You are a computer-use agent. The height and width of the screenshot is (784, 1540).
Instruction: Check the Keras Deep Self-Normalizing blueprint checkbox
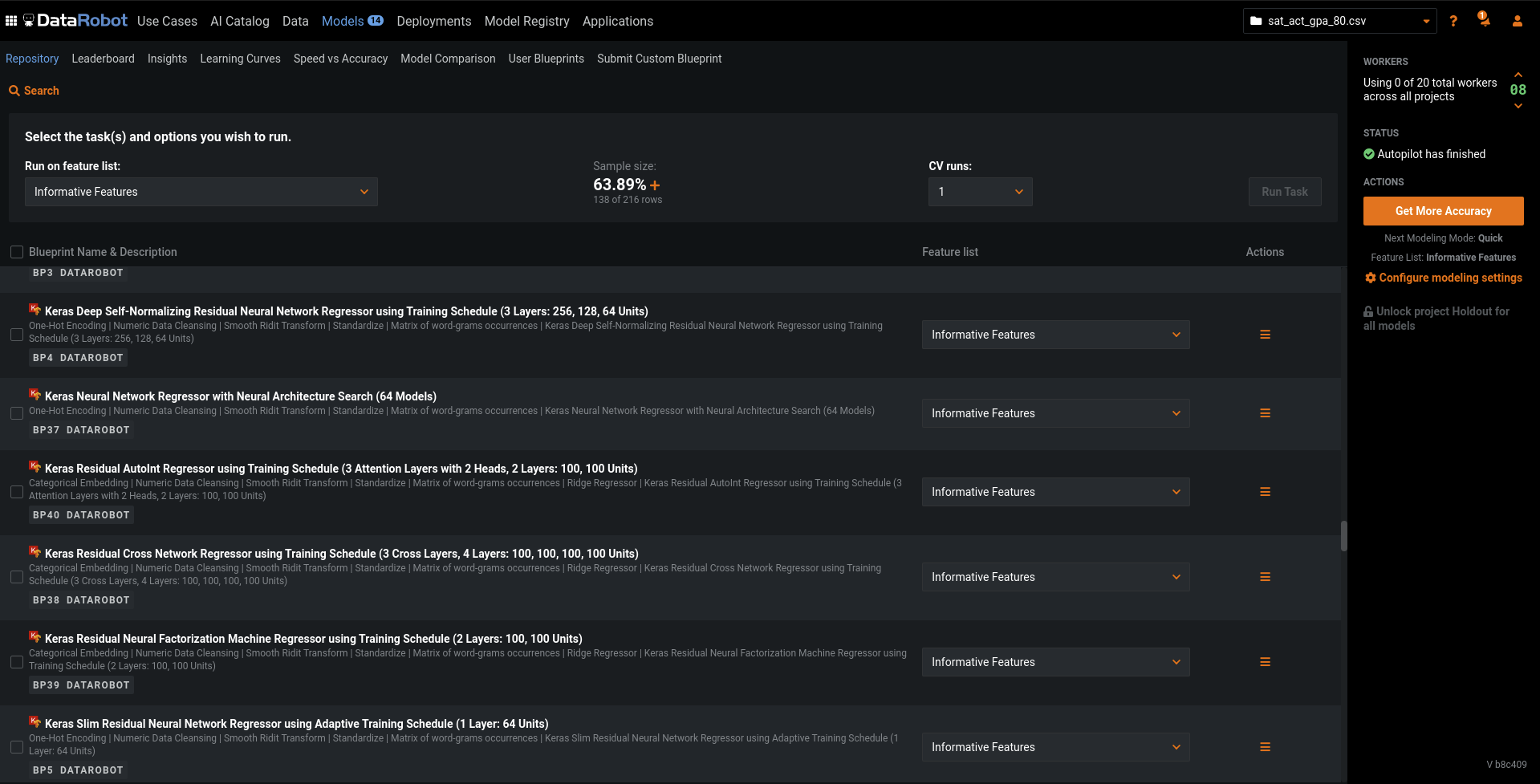click(17, 335)
